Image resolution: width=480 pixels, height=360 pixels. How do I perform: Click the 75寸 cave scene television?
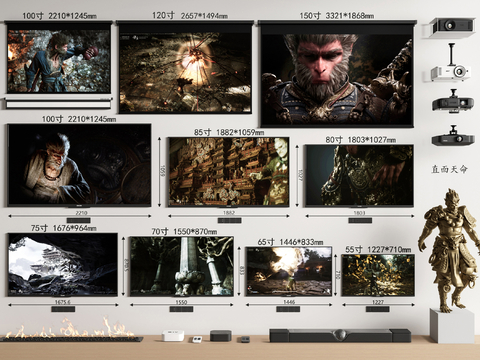(x=63, y=265)
